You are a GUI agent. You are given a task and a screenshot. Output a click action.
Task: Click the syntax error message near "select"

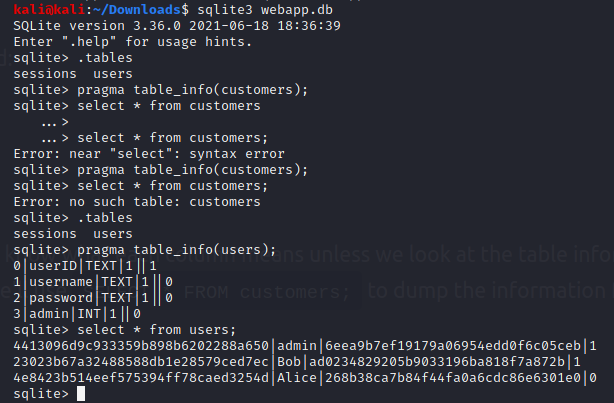[x=149, y=153]
